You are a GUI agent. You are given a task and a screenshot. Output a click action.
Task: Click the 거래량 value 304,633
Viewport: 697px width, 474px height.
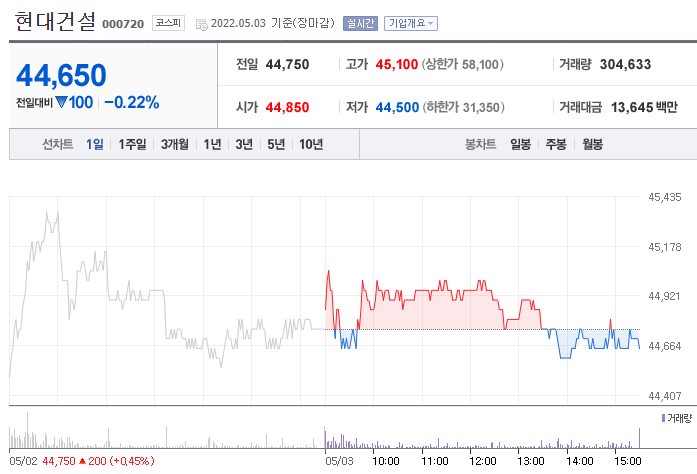point(625,64)
